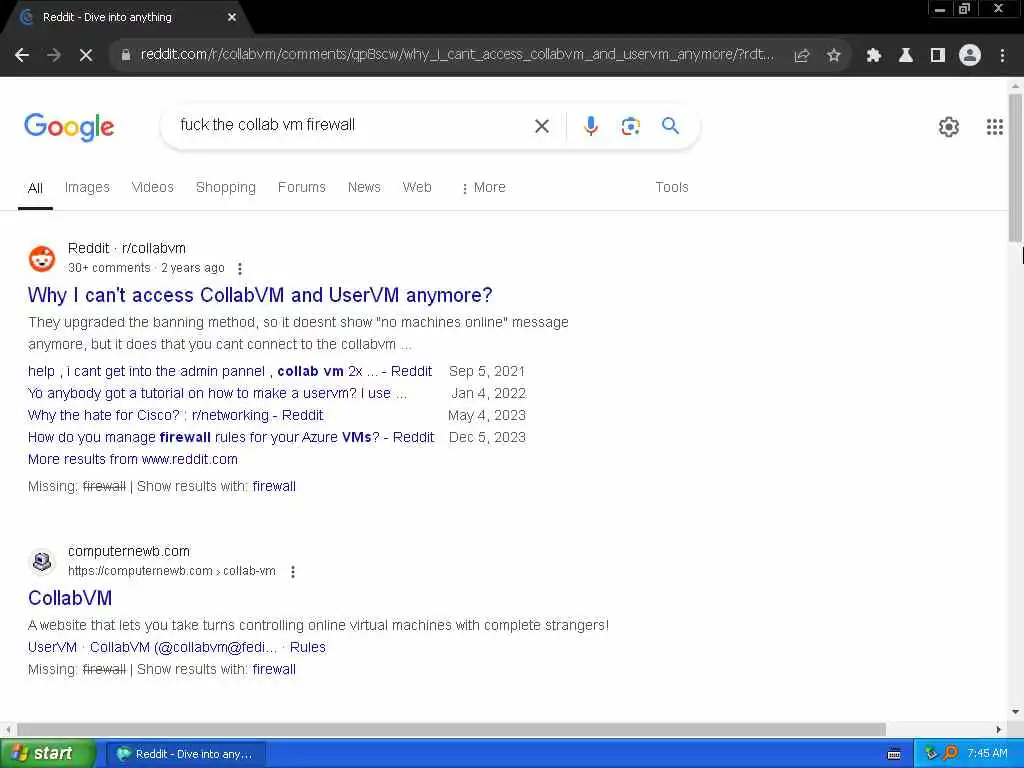Toggle the browser side panel
1024x768 pixels.
(x=937, y=56)
